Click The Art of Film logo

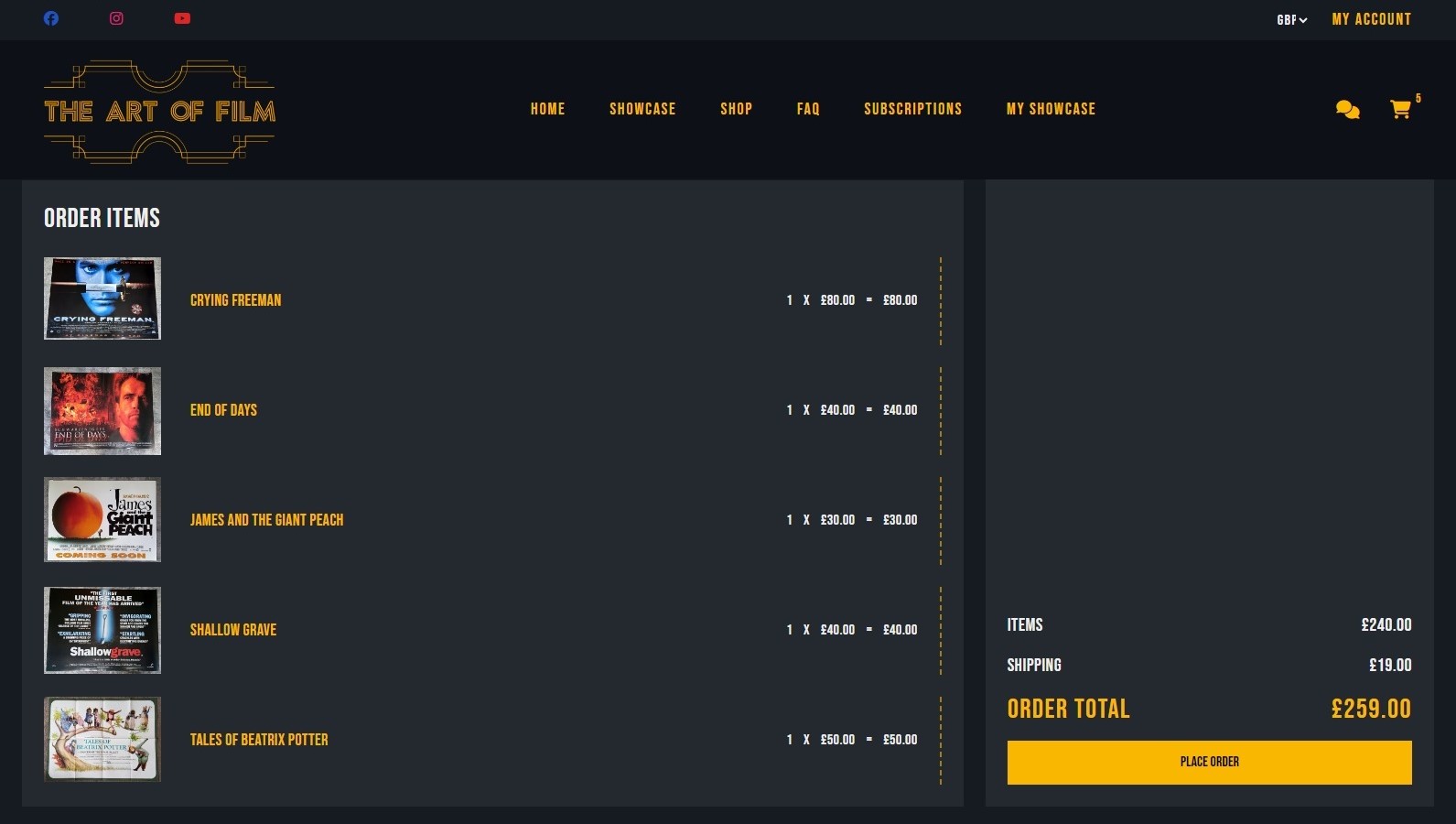159,112
